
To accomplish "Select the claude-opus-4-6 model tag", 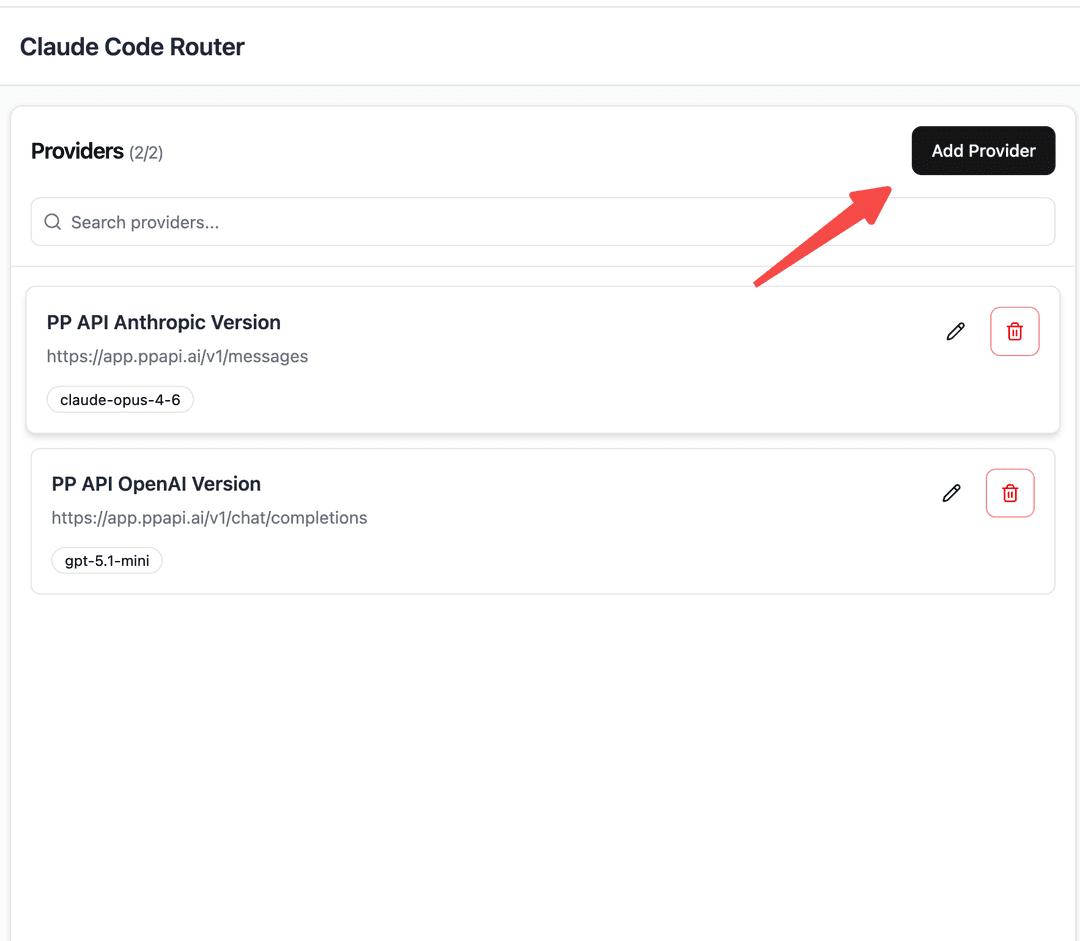I will click(120, 399).
